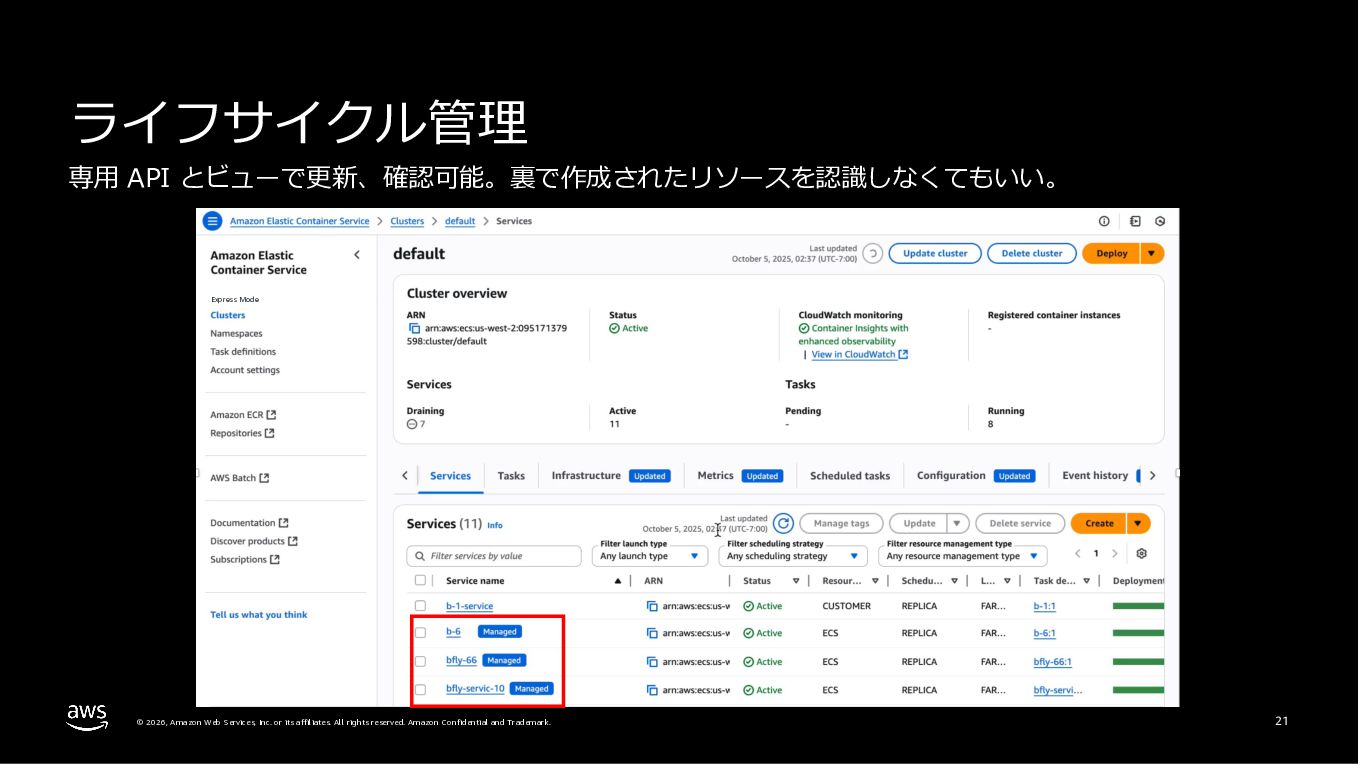Open Amazon ECR external link

tap(243, 415)
